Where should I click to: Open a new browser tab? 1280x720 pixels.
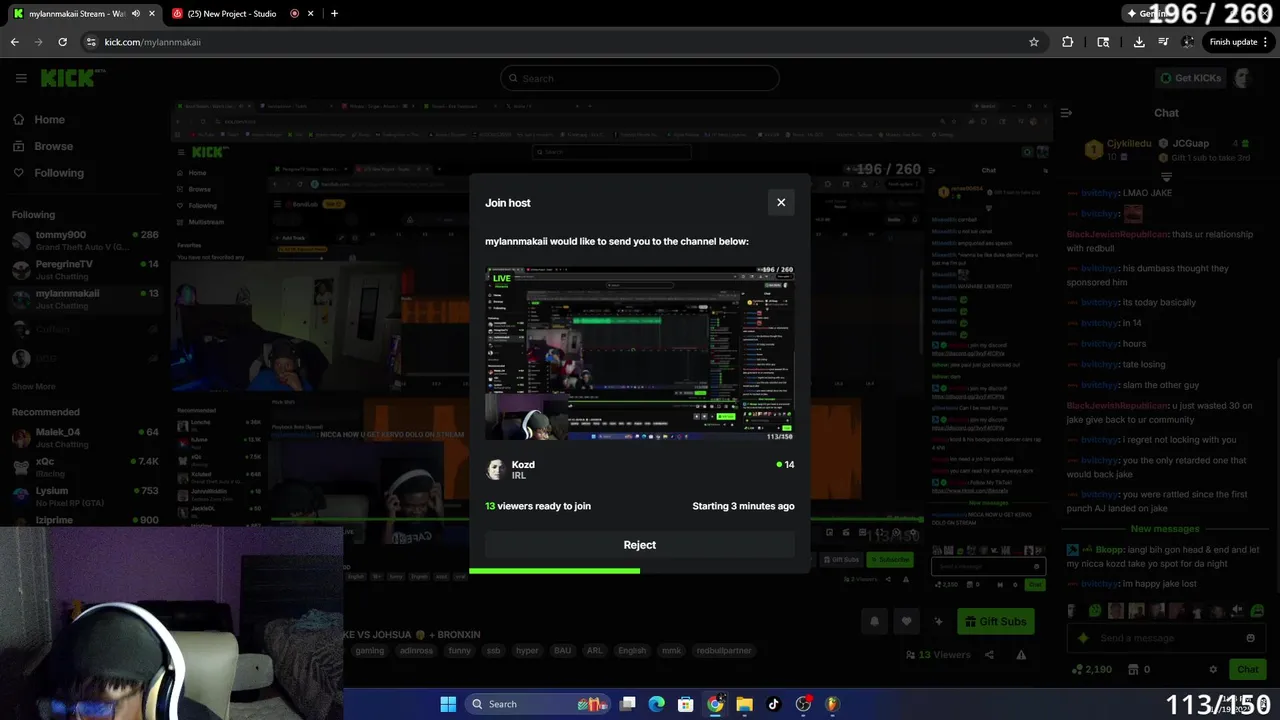click(334, 13)
